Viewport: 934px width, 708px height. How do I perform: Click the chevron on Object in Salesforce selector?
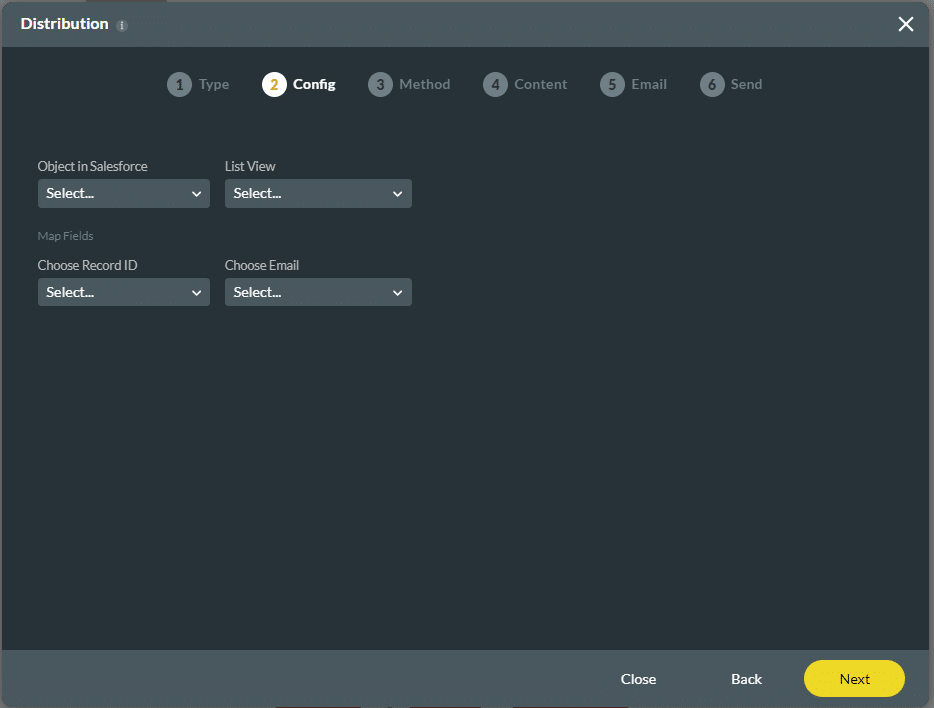(196, 193)
